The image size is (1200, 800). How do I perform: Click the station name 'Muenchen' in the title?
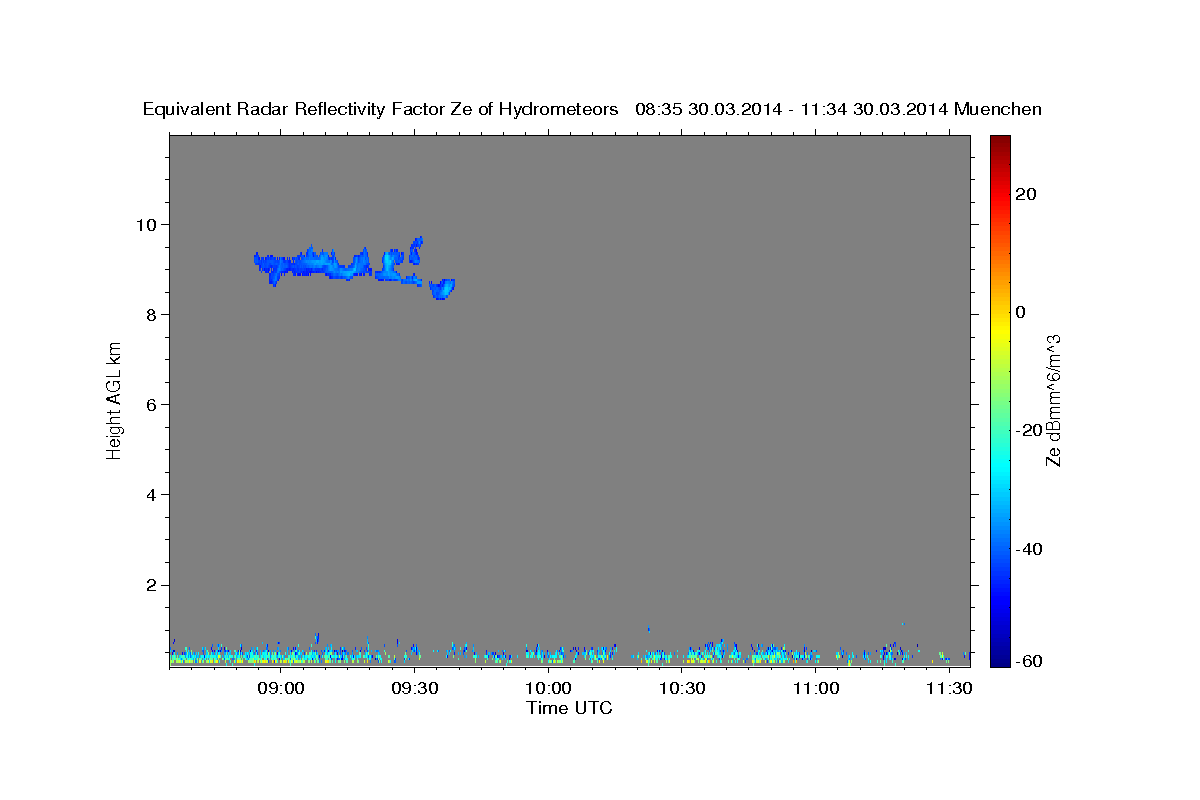[998, 110]
